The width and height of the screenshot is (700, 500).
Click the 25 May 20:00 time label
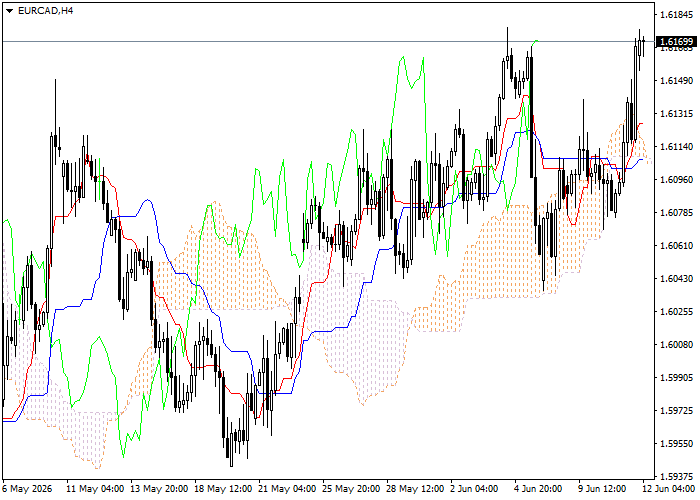(x=352, y=489)
